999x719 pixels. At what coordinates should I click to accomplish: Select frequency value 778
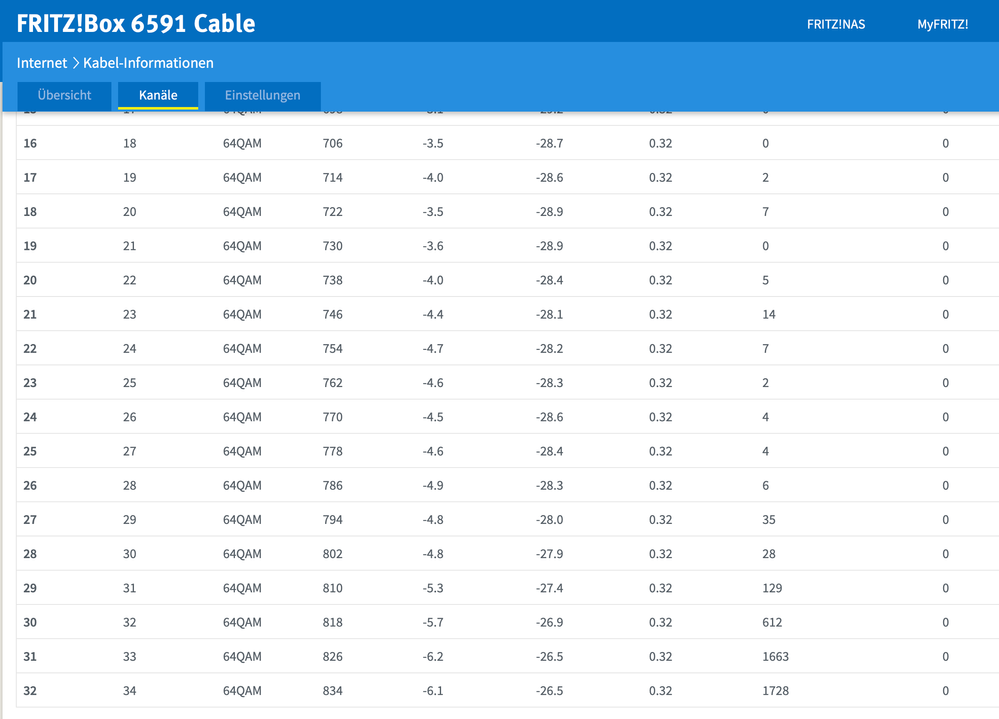[333, 452]
